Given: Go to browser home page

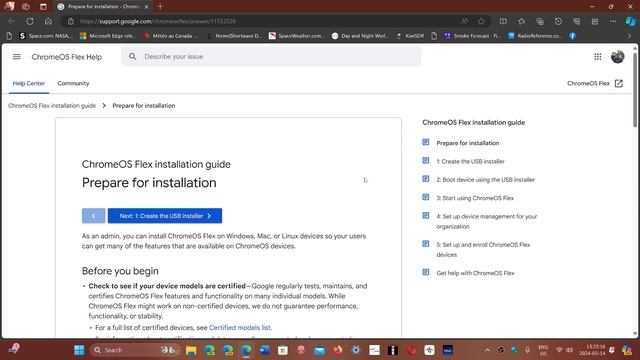Looking at the screenshot, I should (x=48, y=21).
